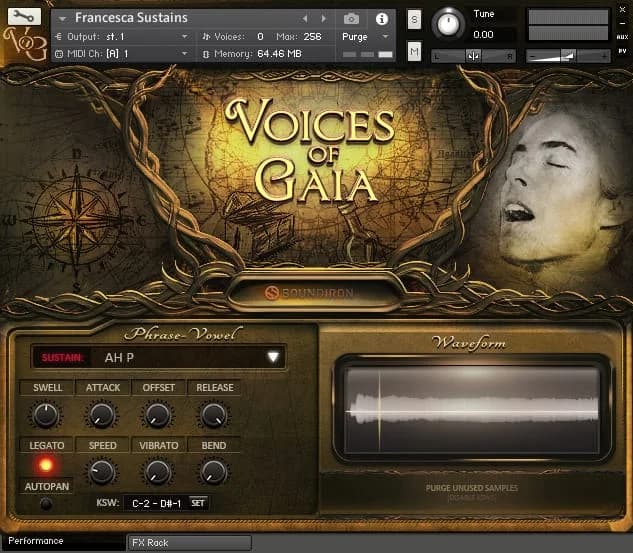Adjust the instrument volume slider
Image resolution: width=633 pixels, height=553 pixels.
569,56
